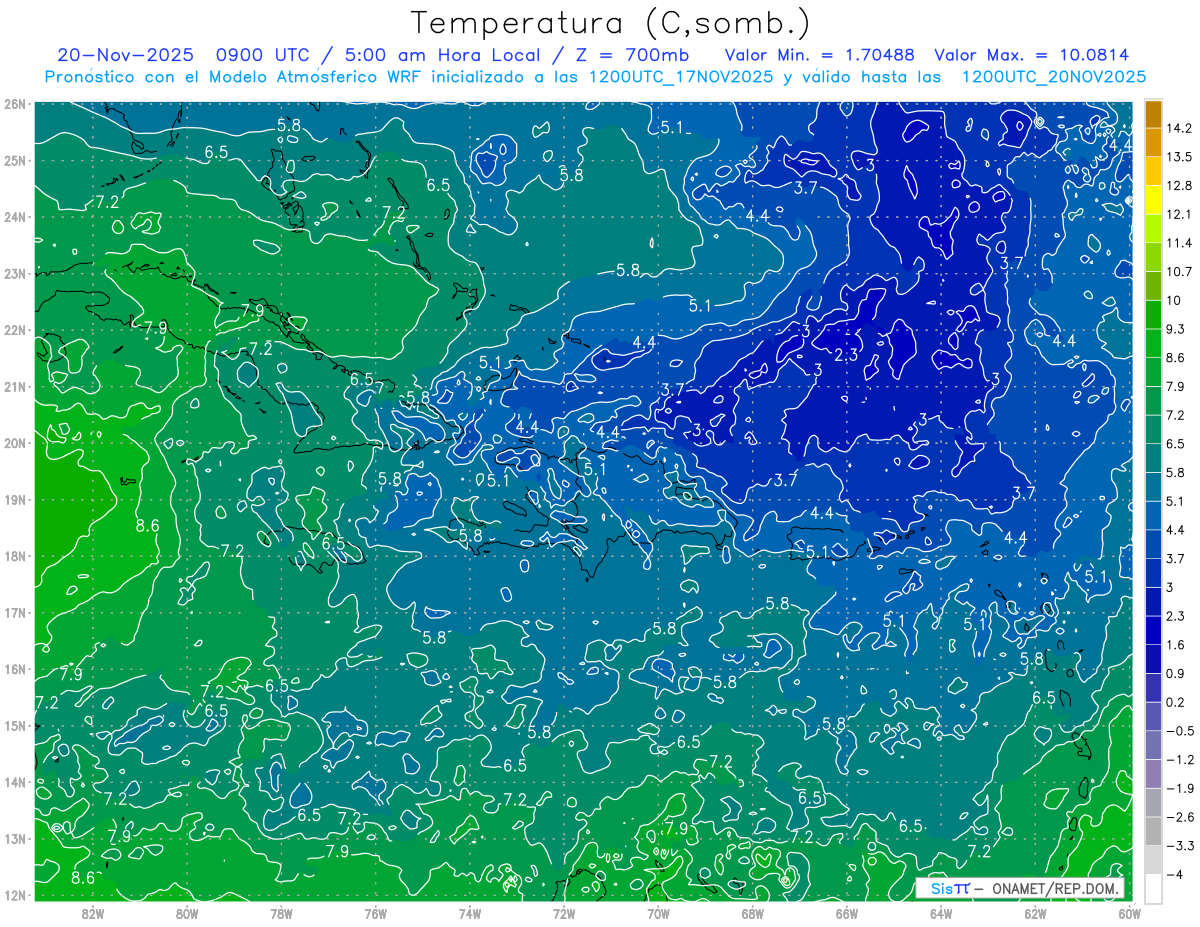Click the 70W longitude axis label
The image size is (1200, 927).
point(658,913)
